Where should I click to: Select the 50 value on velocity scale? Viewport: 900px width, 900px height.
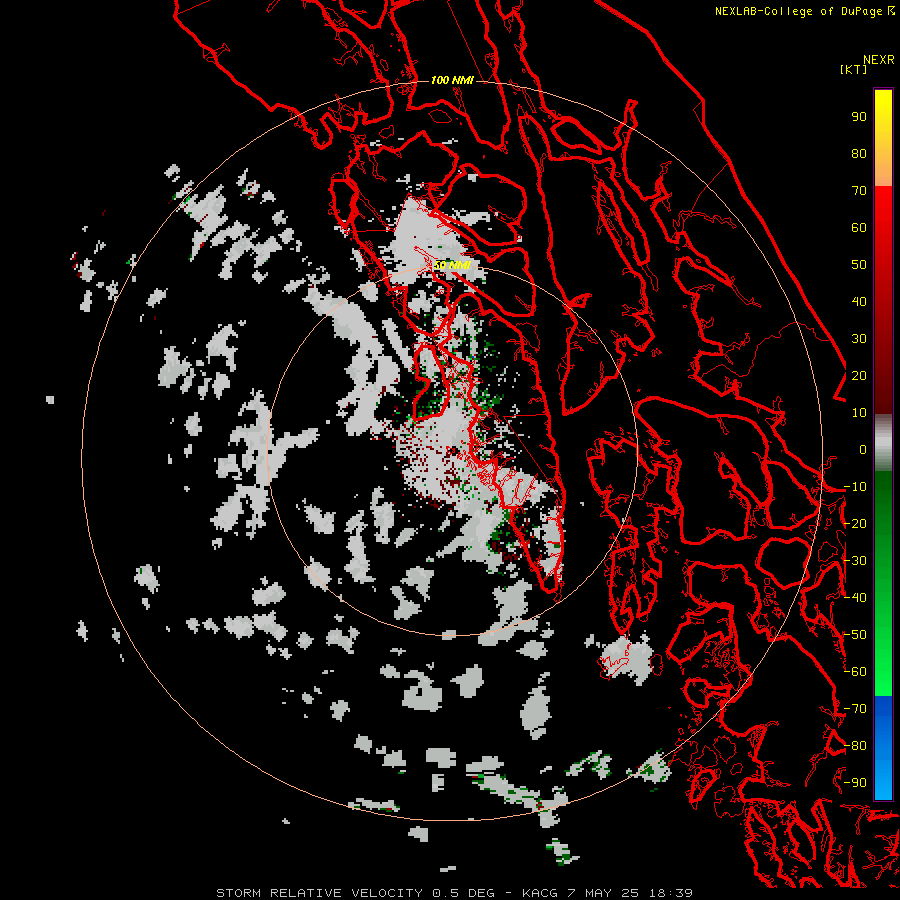[x=859, y=265]
